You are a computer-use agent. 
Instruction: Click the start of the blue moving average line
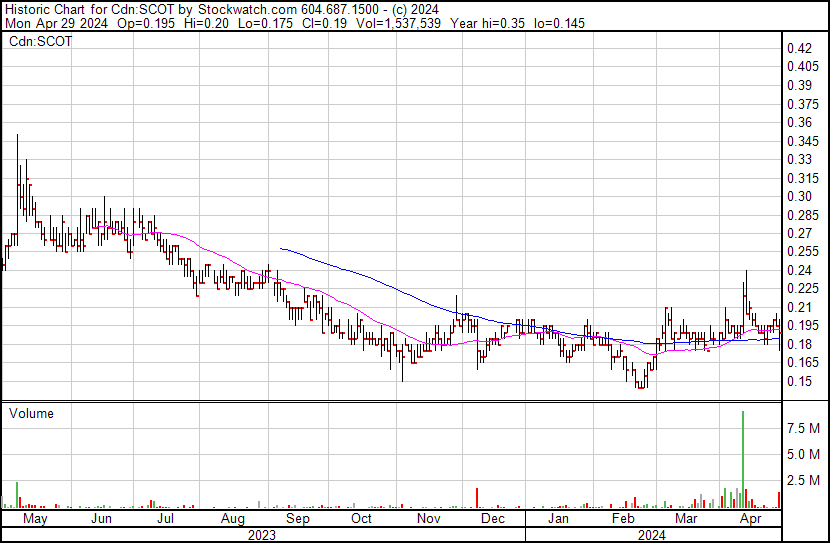pyautogui.click(x=281, y=248)
